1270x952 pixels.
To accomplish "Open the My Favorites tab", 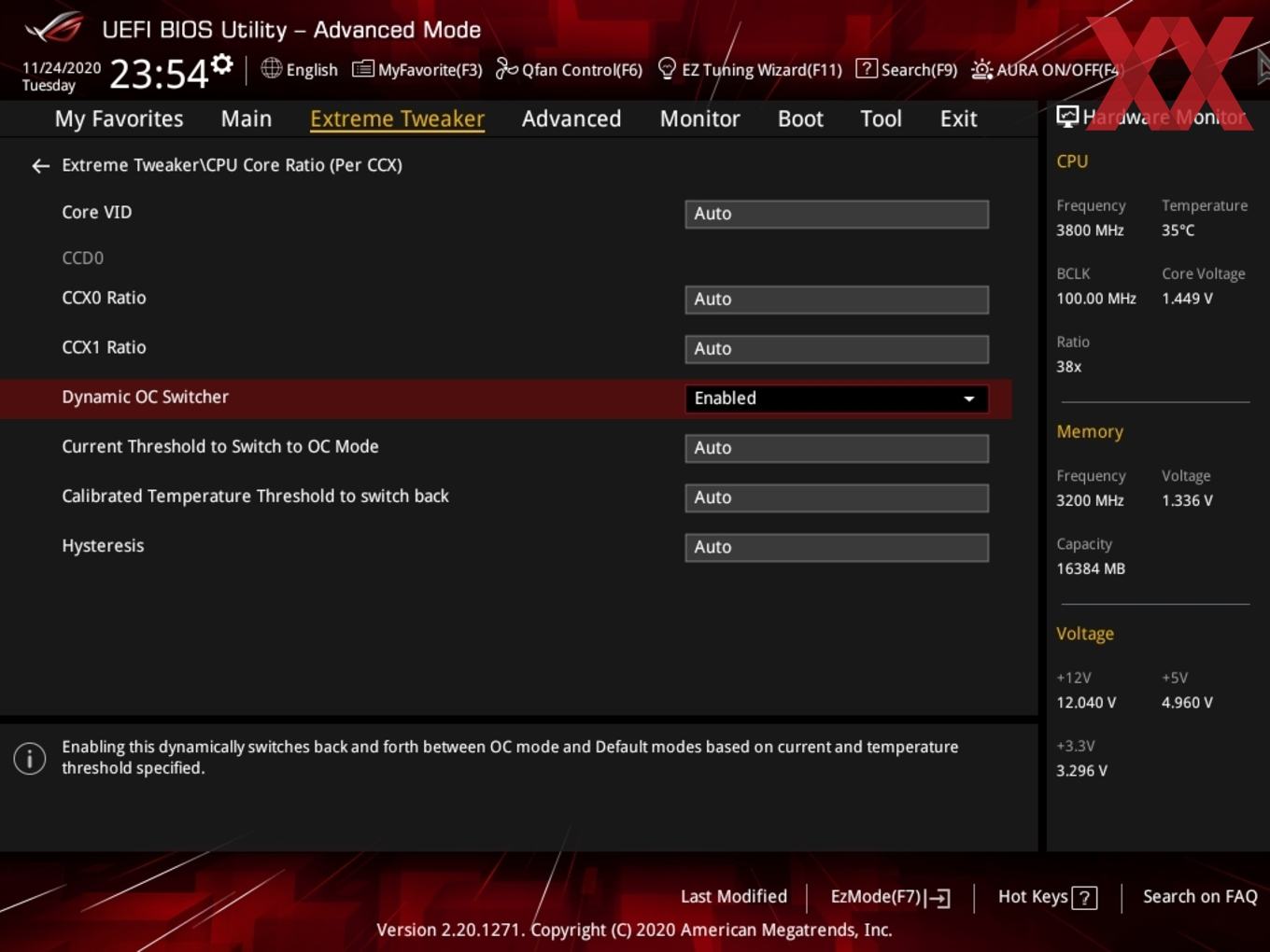I will (119, 119).
